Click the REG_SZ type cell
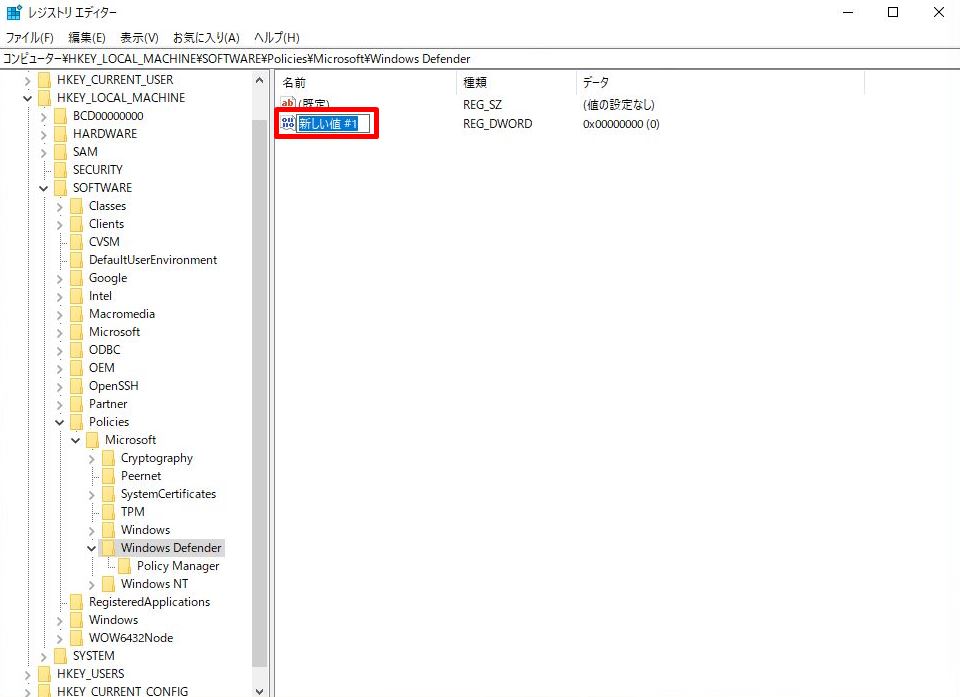Viewport: 960px width, 697px height. tap(482, 105)
